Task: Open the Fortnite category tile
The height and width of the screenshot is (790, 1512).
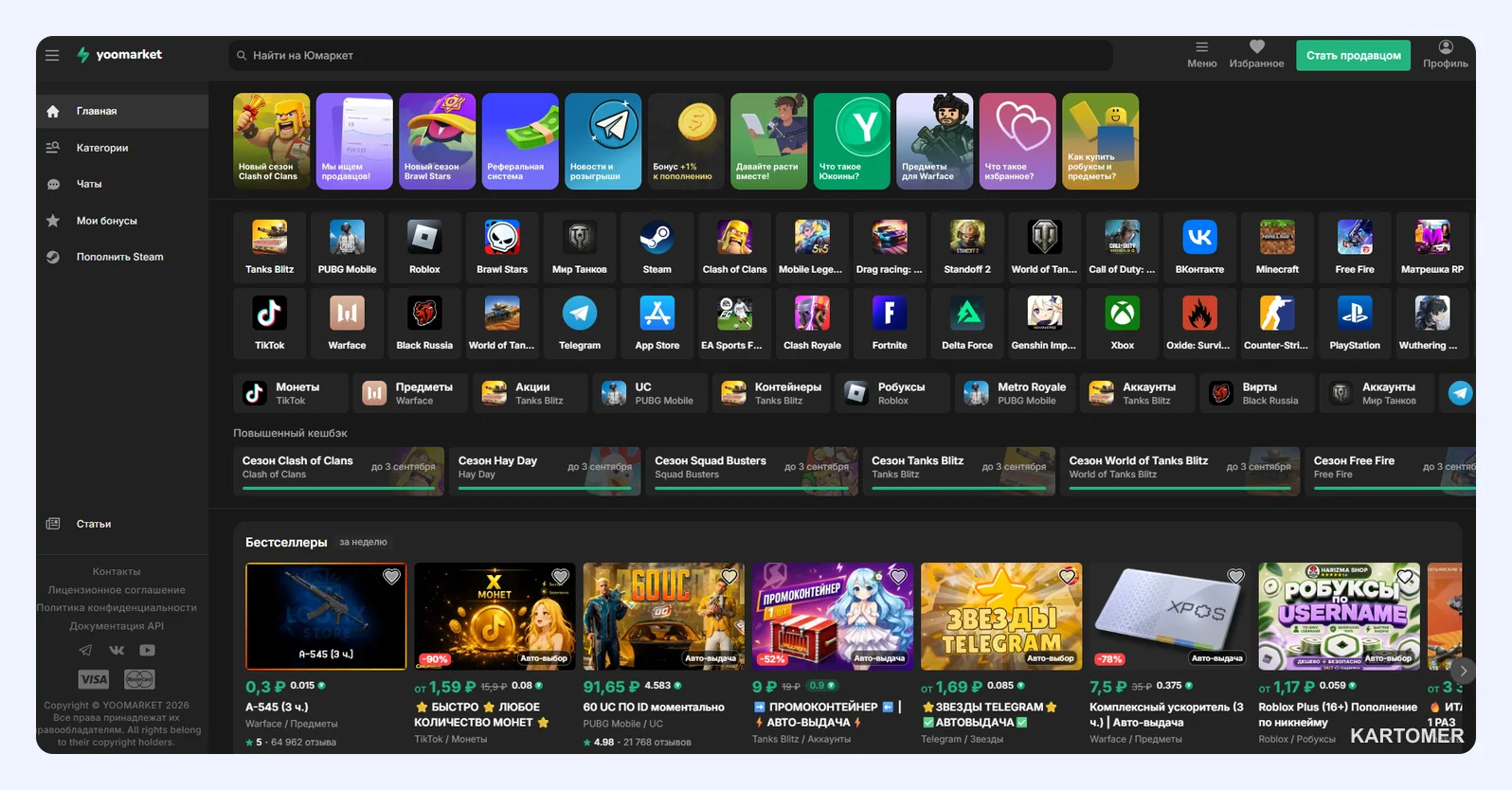Action: 890,323
